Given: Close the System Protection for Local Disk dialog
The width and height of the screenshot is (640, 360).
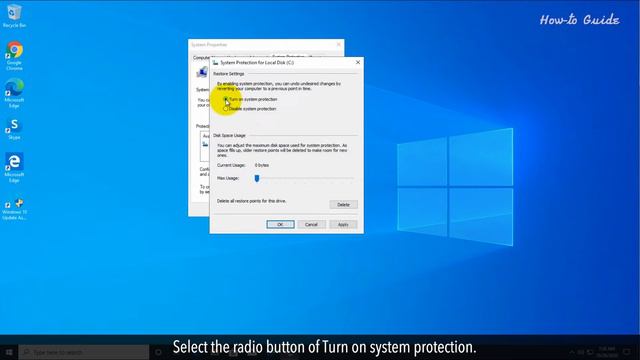Looking at the screenshot, I should (358, 62).
